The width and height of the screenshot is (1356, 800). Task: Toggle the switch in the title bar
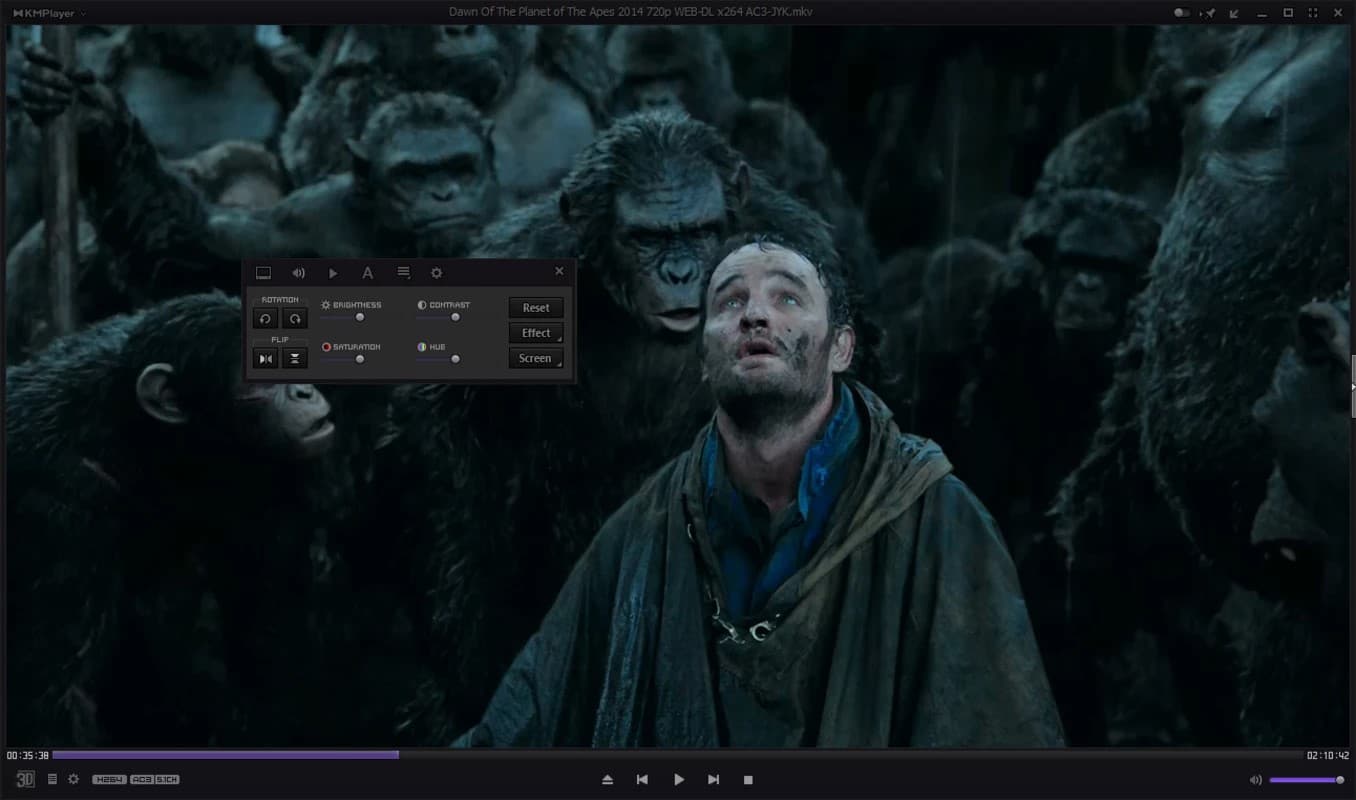click(1182, 13)
